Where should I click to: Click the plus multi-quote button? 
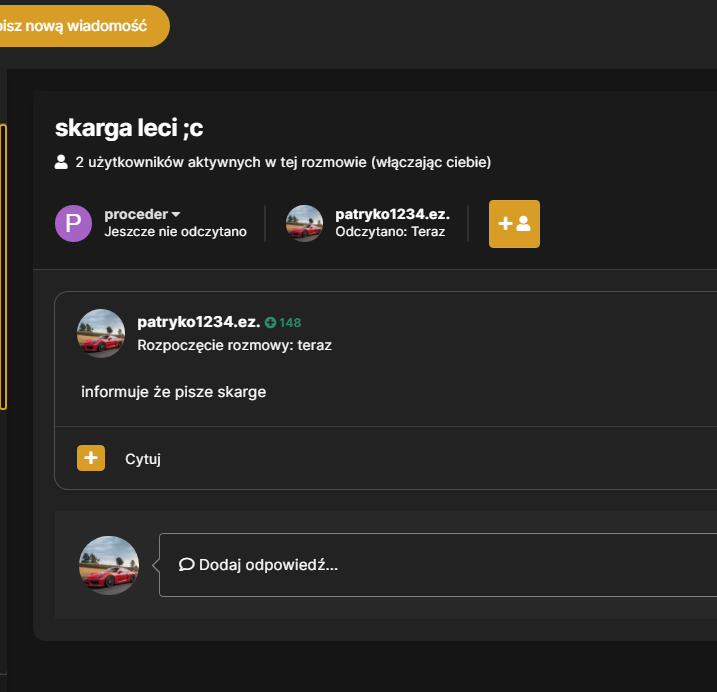(x=91, y=458)
